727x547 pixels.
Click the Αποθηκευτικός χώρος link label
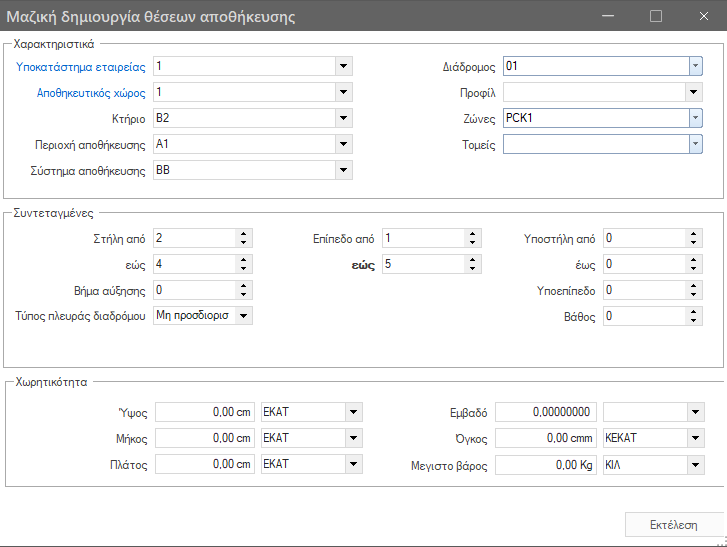[x=91, y=93]
